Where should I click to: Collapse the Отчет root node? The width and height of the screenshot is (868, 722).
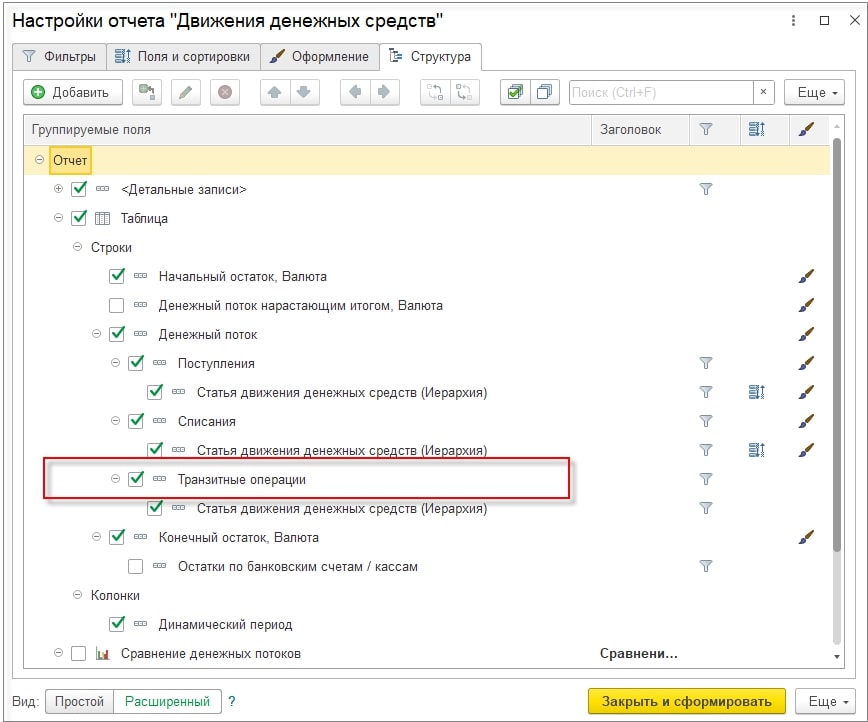(x=39, y=159)
